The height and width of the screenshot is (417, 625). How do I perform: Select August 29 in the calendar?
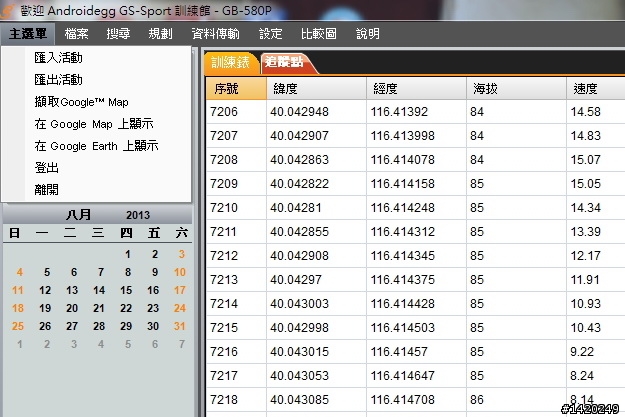(126, 326)
